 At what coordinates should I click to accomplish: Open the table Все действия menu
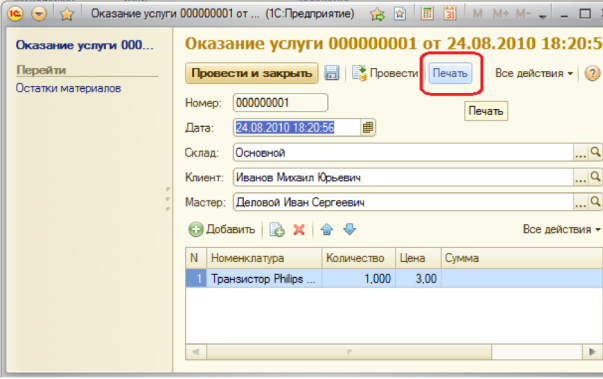coord(561,229)
